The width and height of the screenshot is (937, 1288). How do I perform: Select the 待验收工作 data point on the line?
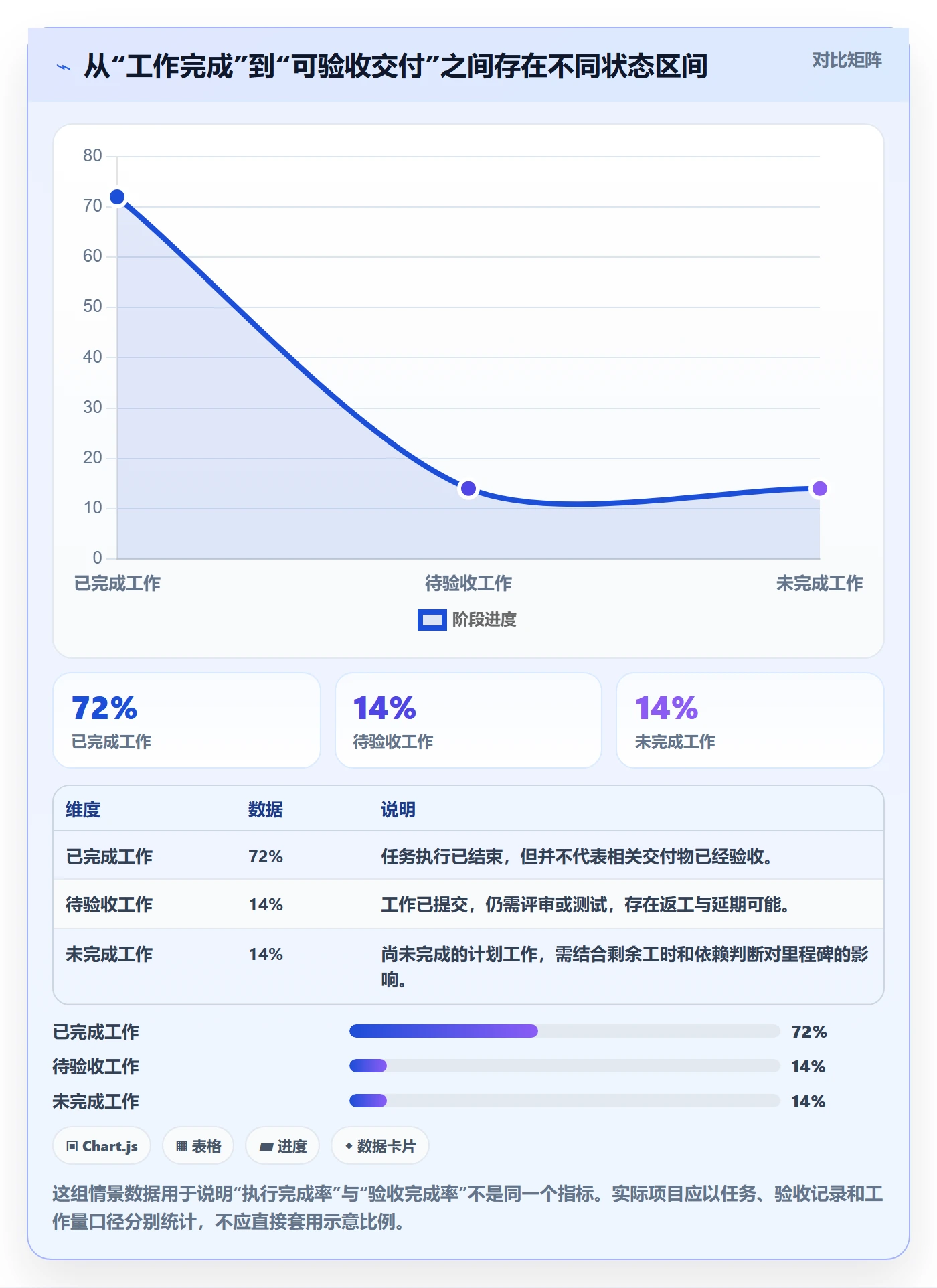coord(468,489)
